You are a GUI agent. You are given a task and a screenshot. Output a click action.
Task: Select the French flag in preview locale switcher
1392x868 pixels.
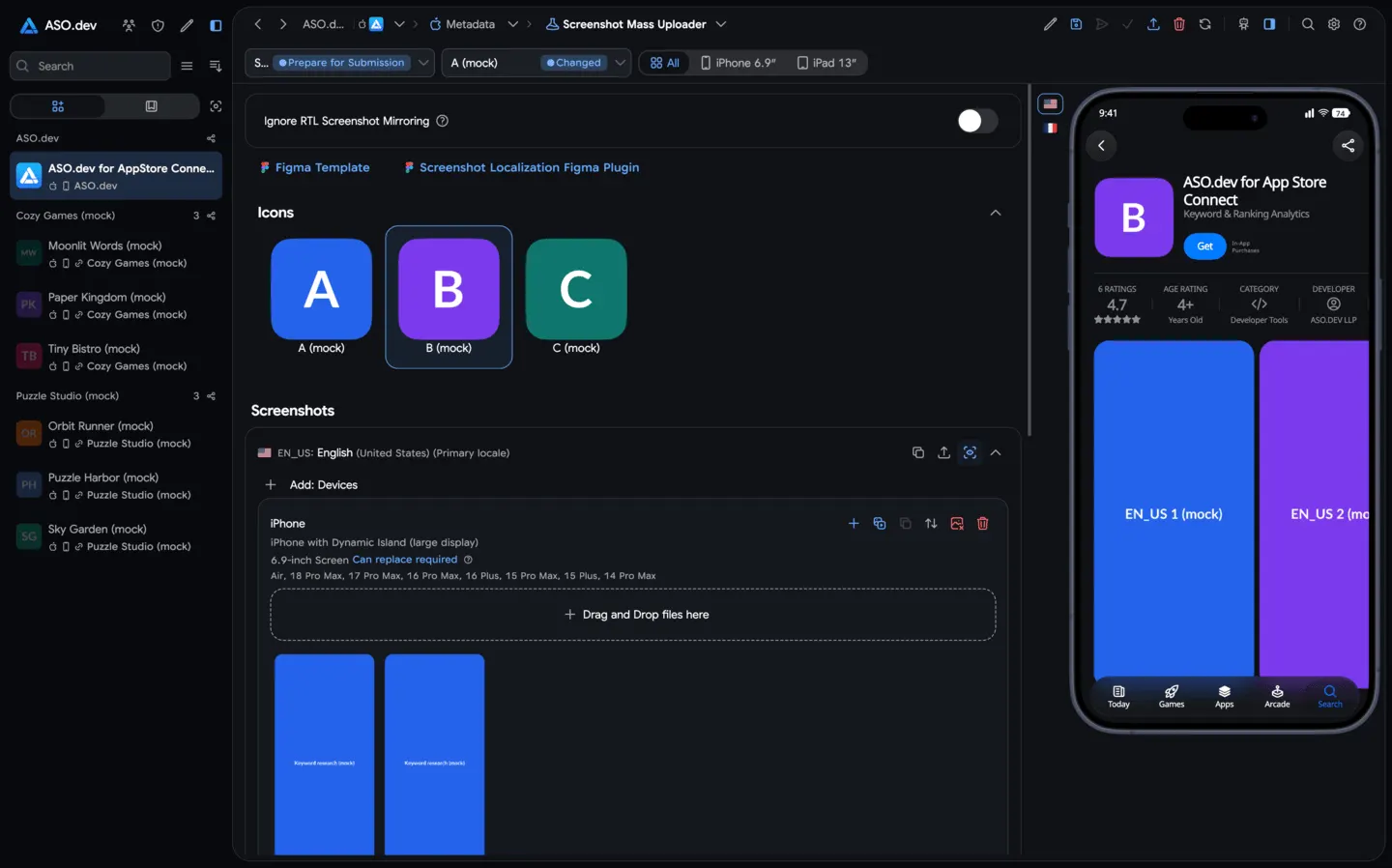[x=1051, y=128]
